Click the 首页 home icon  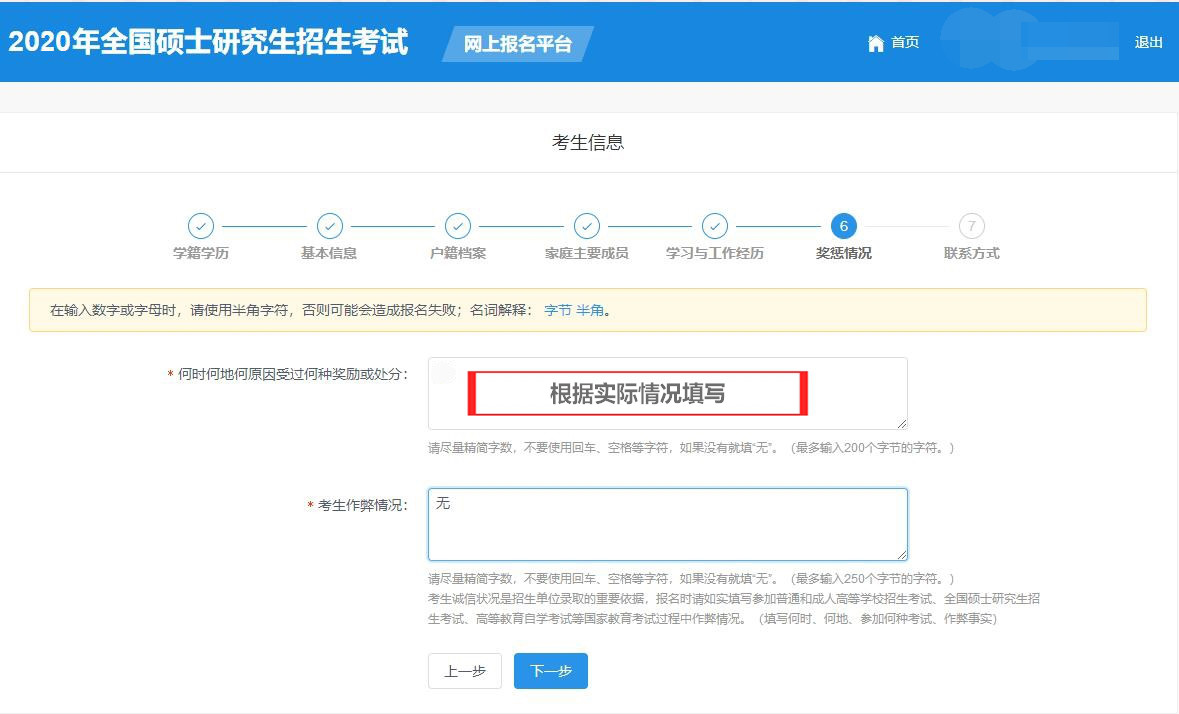coord(874,42)
